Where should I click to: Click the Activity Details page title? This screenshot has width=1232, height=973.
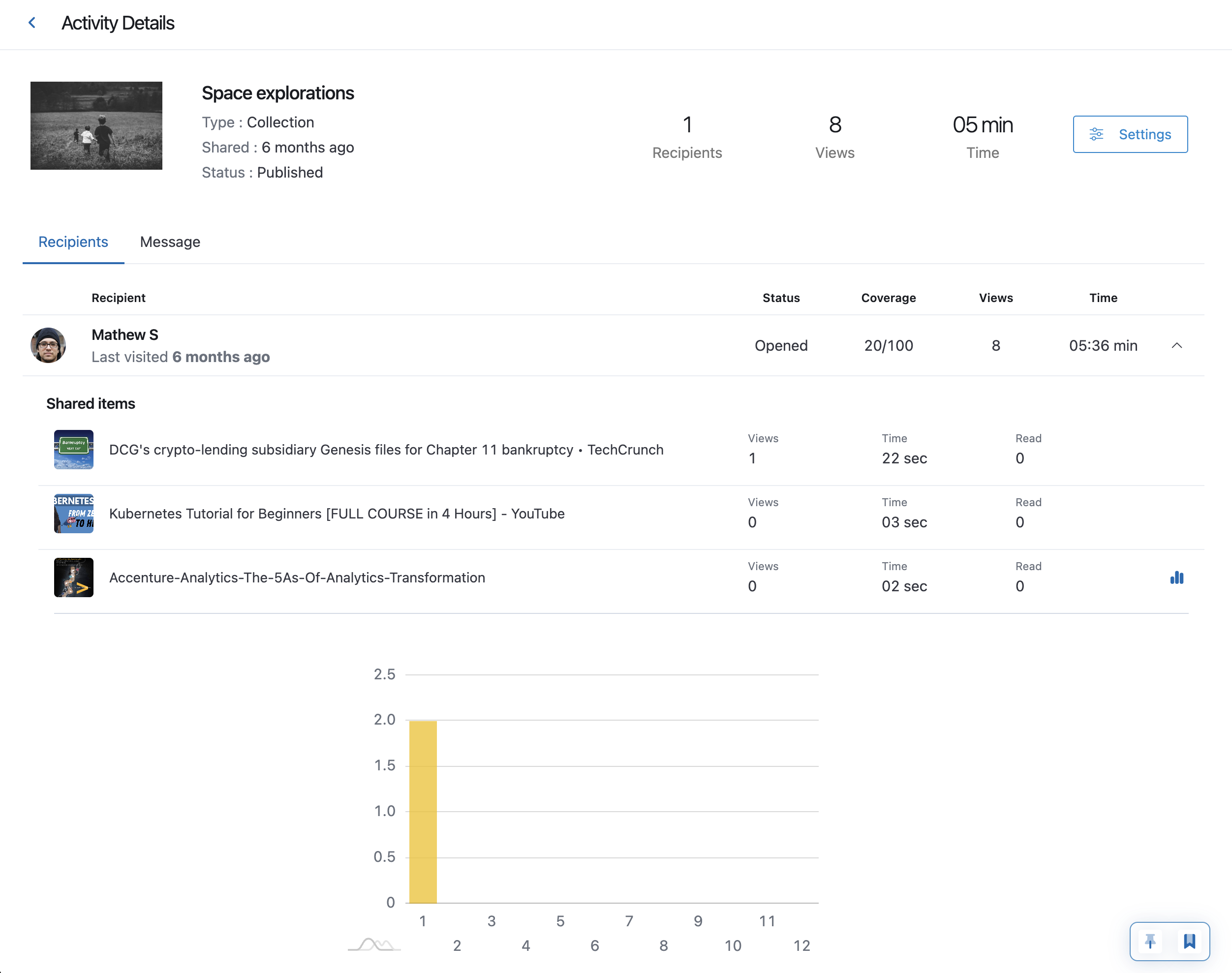coord(118,23)
